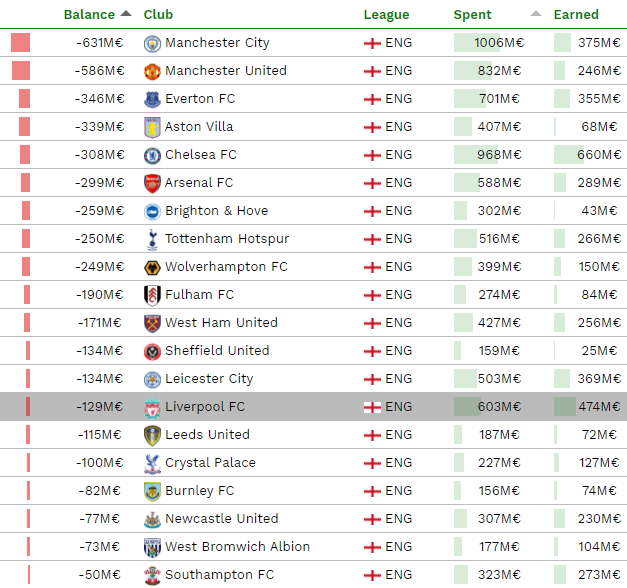Open the Brighton & Hove club link
This screenshot has width=627, height=588.
pos(216,210)
